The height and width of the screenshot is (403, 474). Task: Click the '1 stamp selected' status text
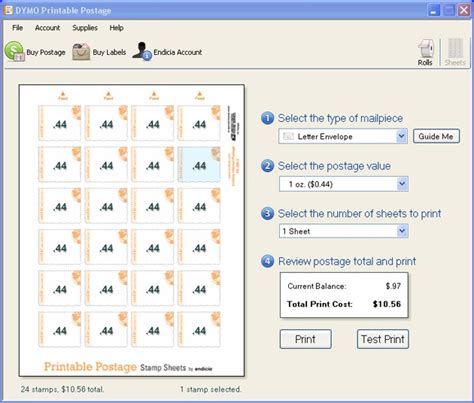click(x=211, y=389)
